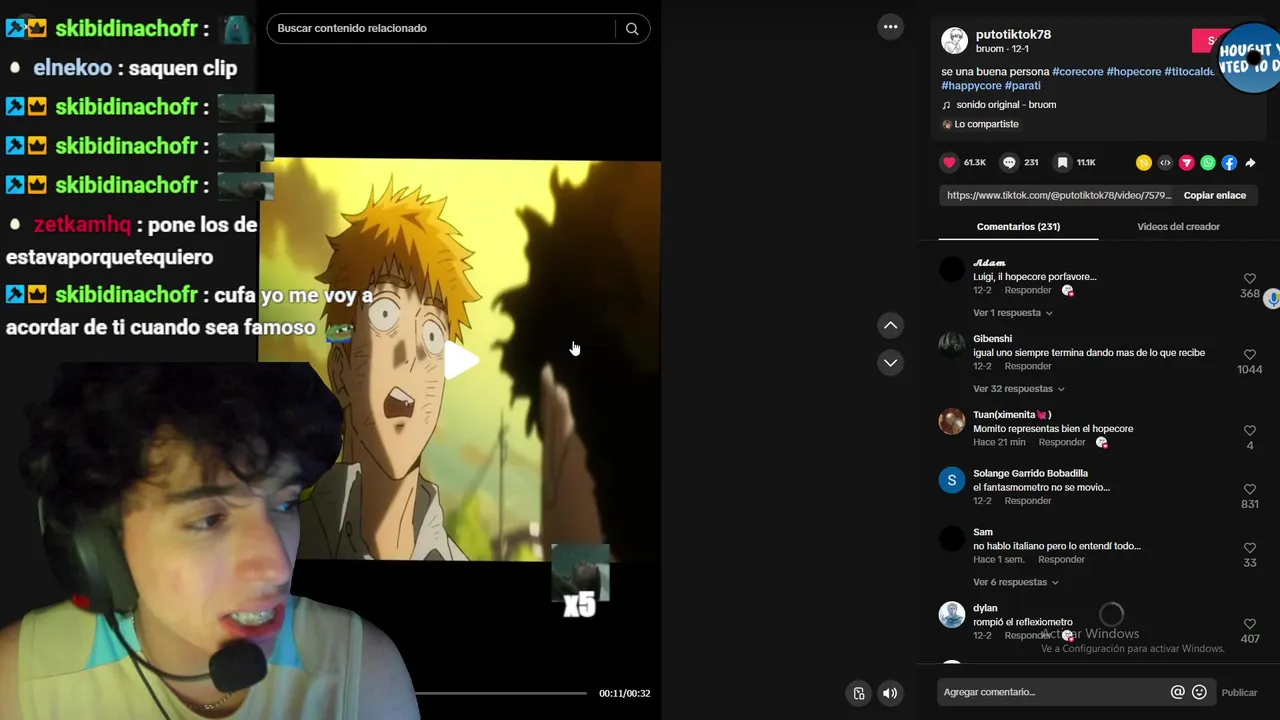Click the #parati hashtag
This screenshot has height=720, width=1280.
1022,86
